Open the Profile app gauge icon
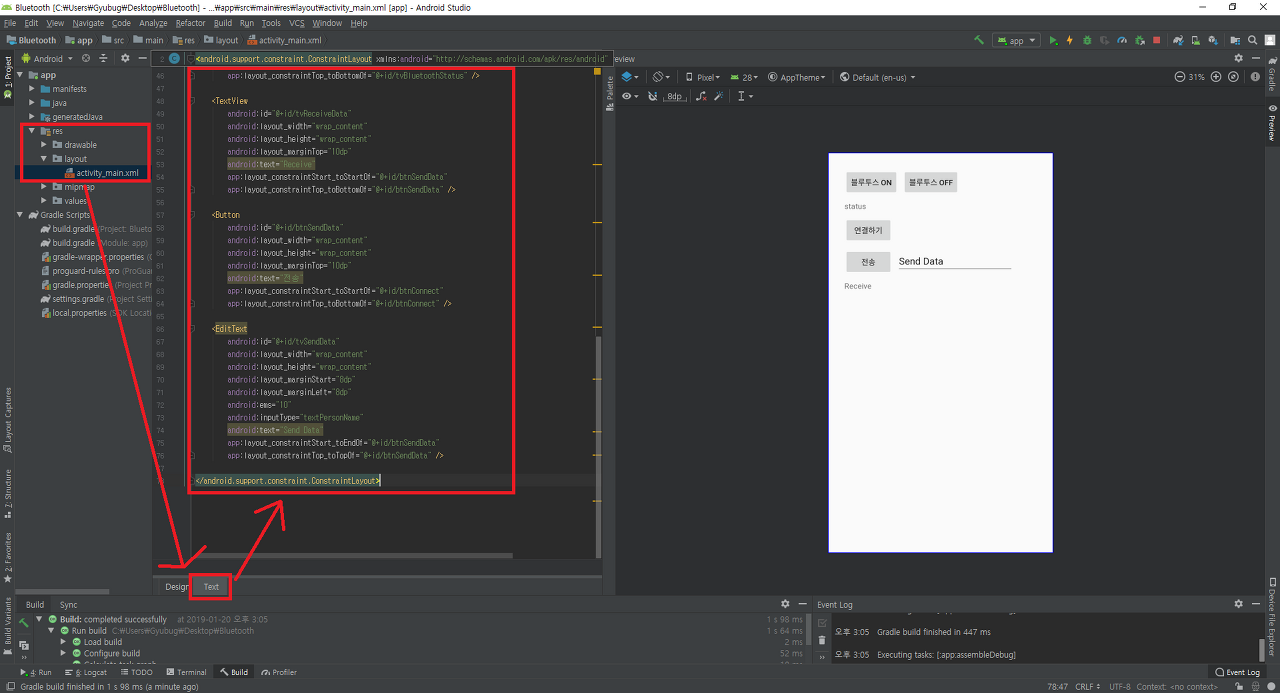Image resolution: width=1280 pixels, height=693 pixels. pos(1122,40)
